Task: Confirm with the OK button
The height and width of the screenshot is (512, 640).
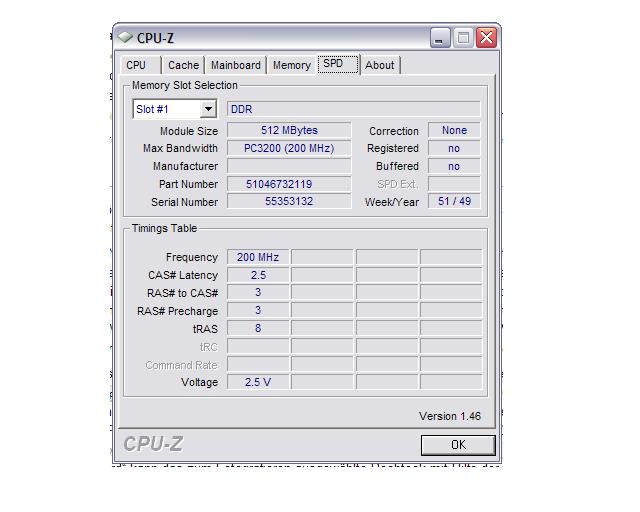Action: [458, 445]
